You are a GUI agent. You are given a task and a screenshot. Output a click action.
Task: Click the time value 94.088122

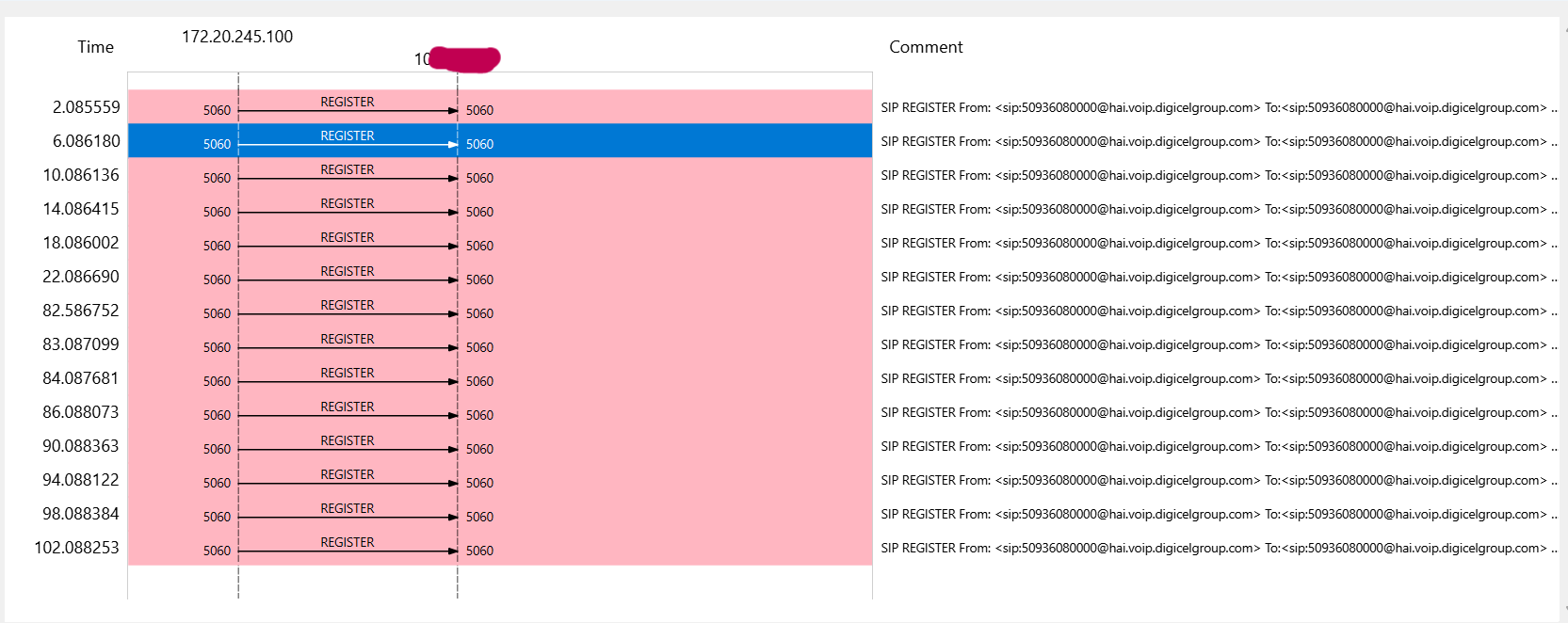(81, 480)
